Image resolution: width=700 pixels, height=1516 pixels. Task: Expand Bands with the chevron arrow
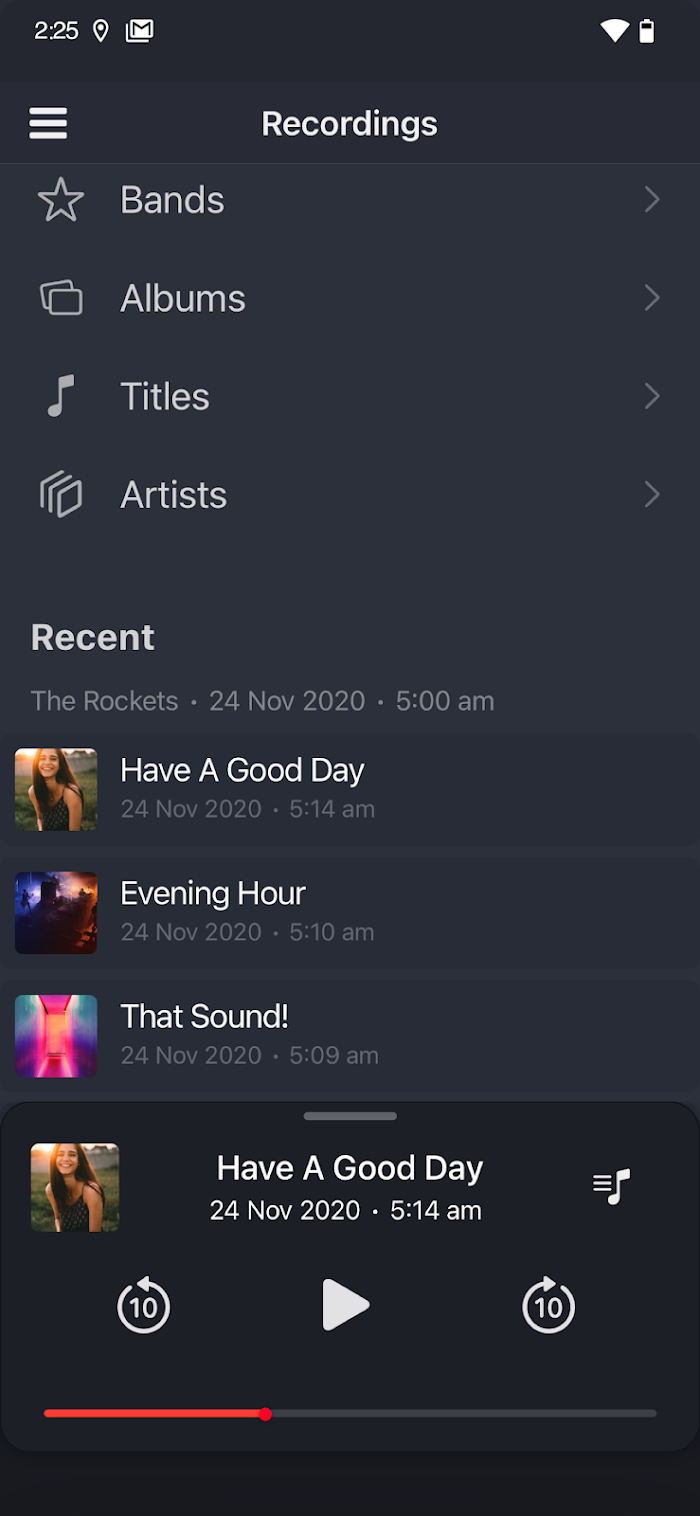click(652, 200)
